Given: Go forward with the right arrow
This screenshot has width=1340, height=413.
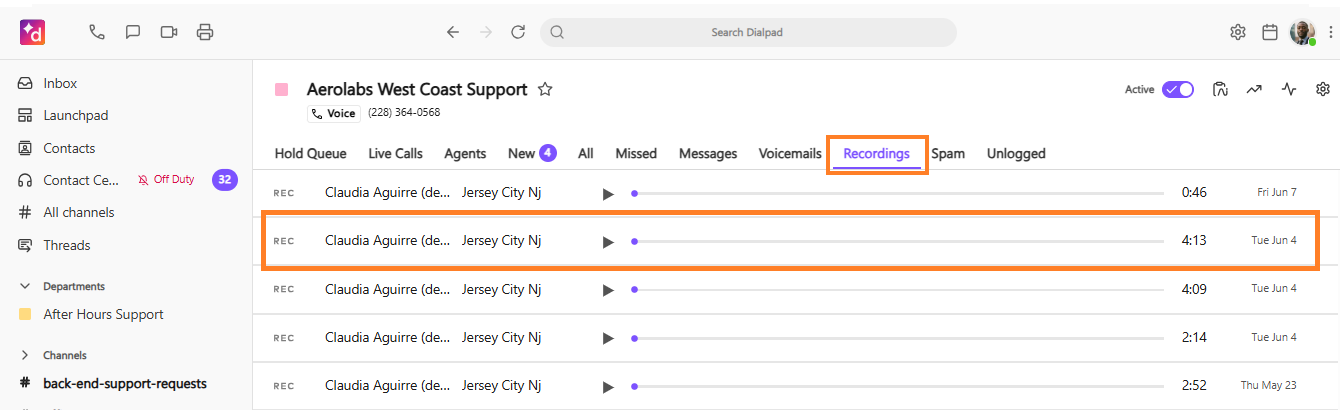Looking at the screenshot, I should coord(486,32).
